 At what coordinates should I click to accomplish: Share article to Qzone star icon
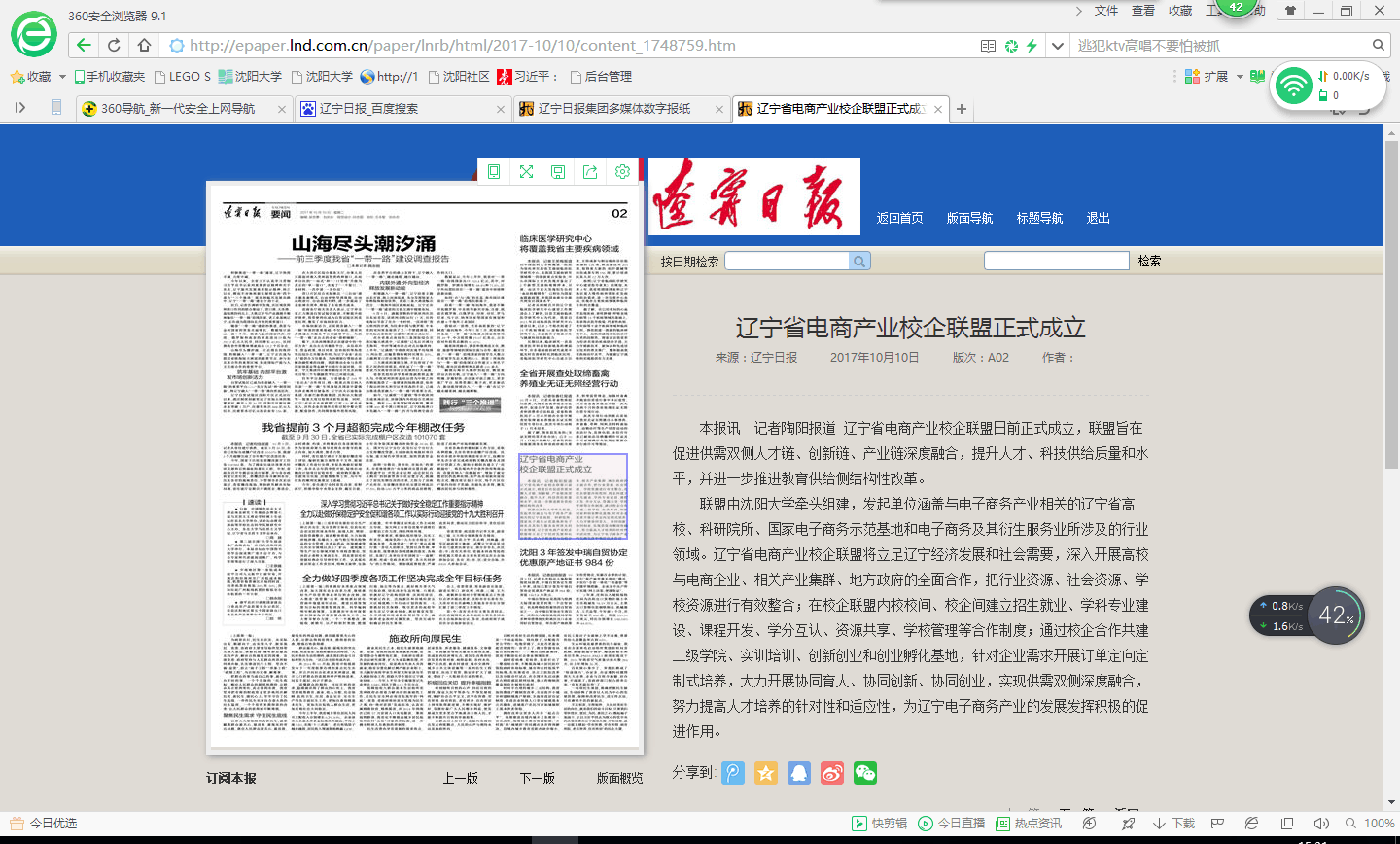coord(766,773)
